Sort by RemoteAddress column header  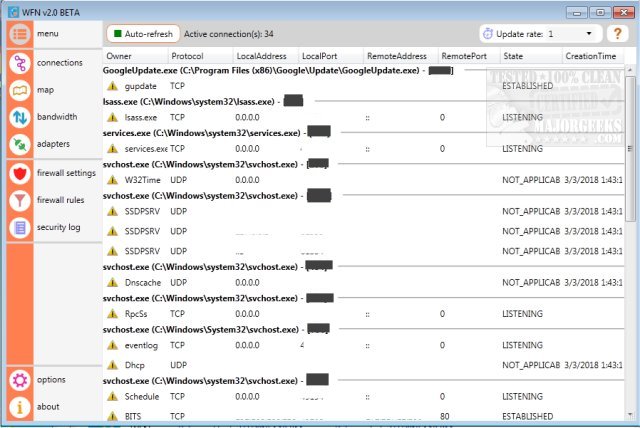click(401, 56)
